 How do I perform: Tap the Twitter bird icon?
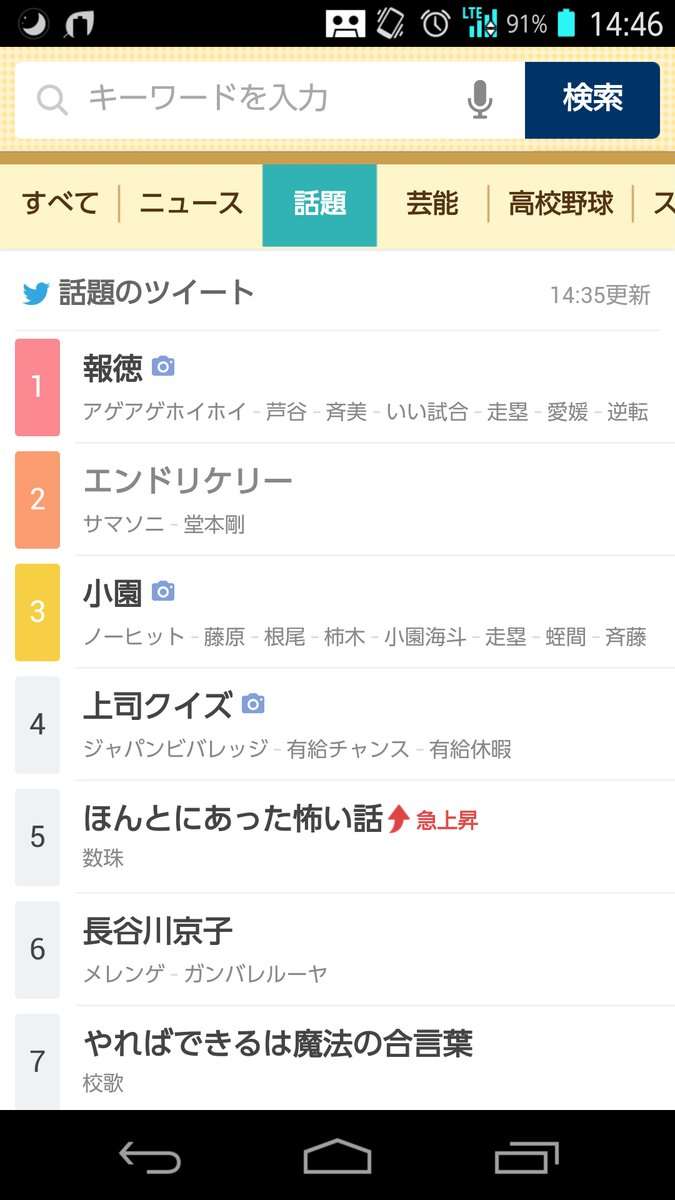pyautogui.click(x=36, y=294)
